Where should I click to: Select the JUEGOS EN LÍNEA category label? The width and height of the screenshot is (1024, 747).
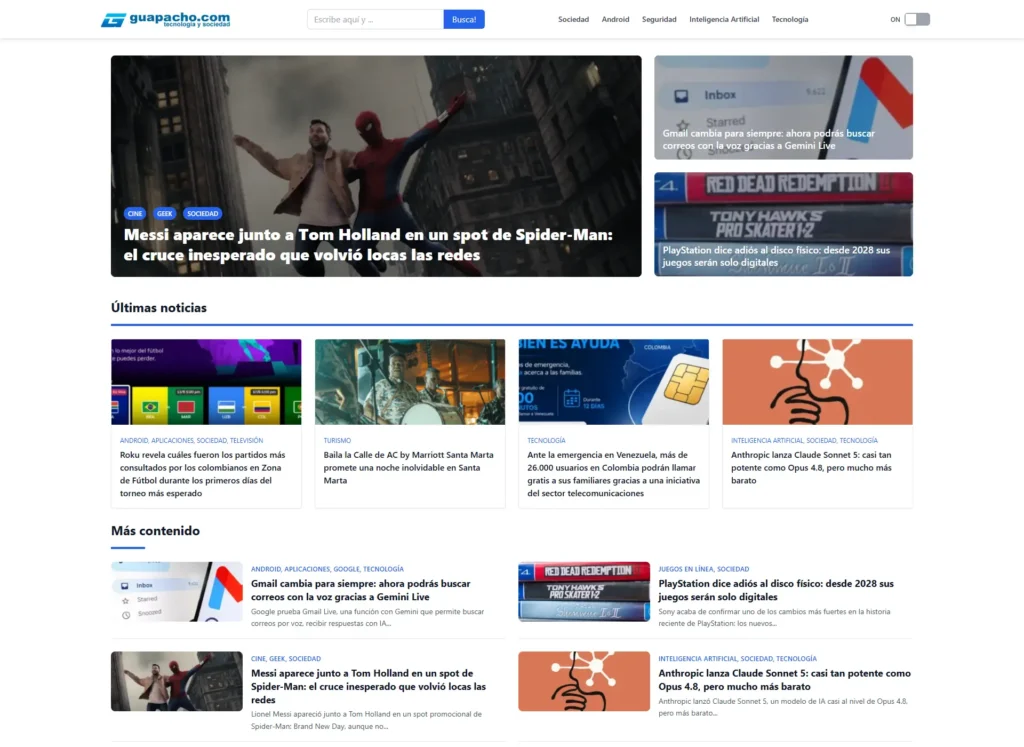coord(685,569)
